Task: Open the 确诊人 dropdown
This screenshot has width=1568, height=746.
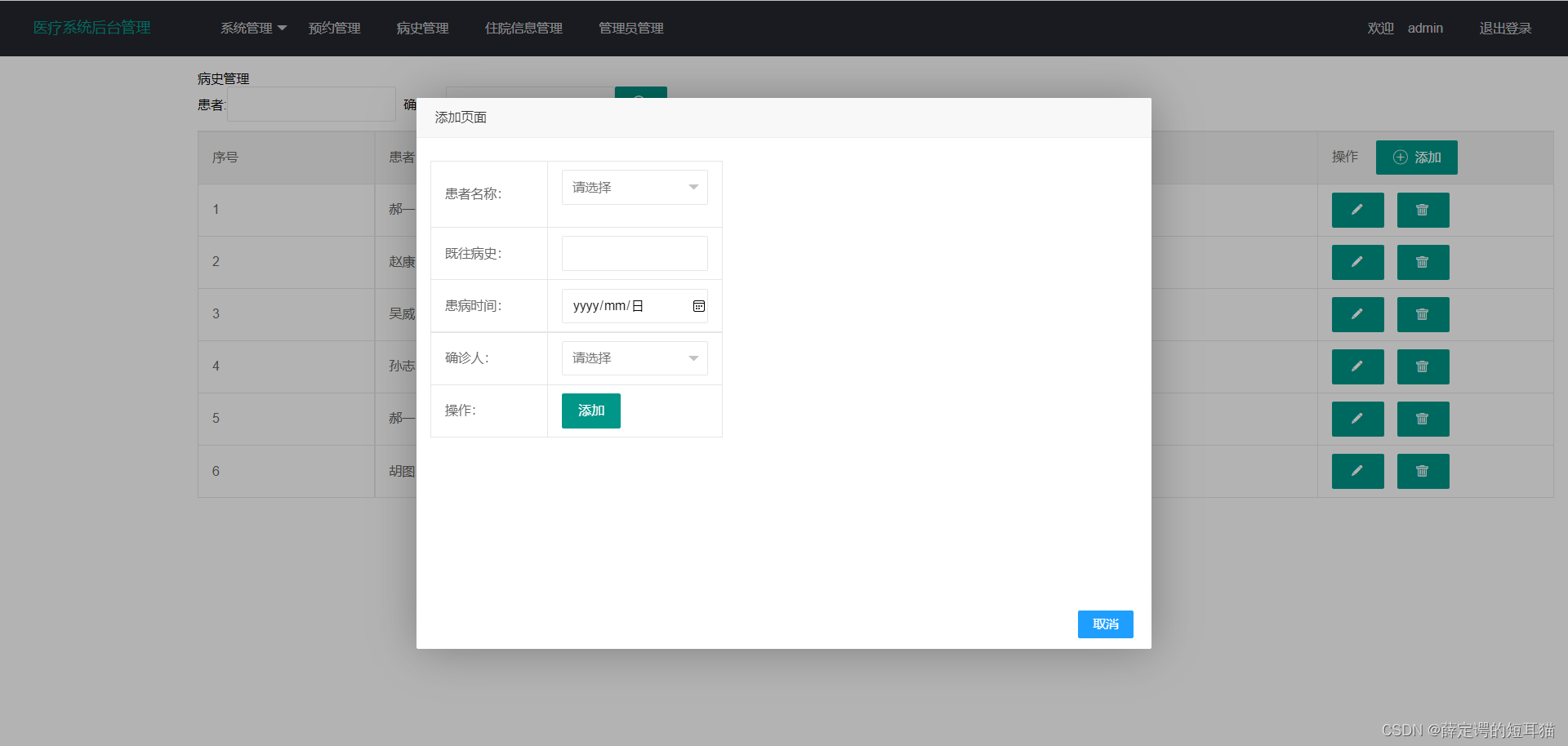Action: click(635, 358)
